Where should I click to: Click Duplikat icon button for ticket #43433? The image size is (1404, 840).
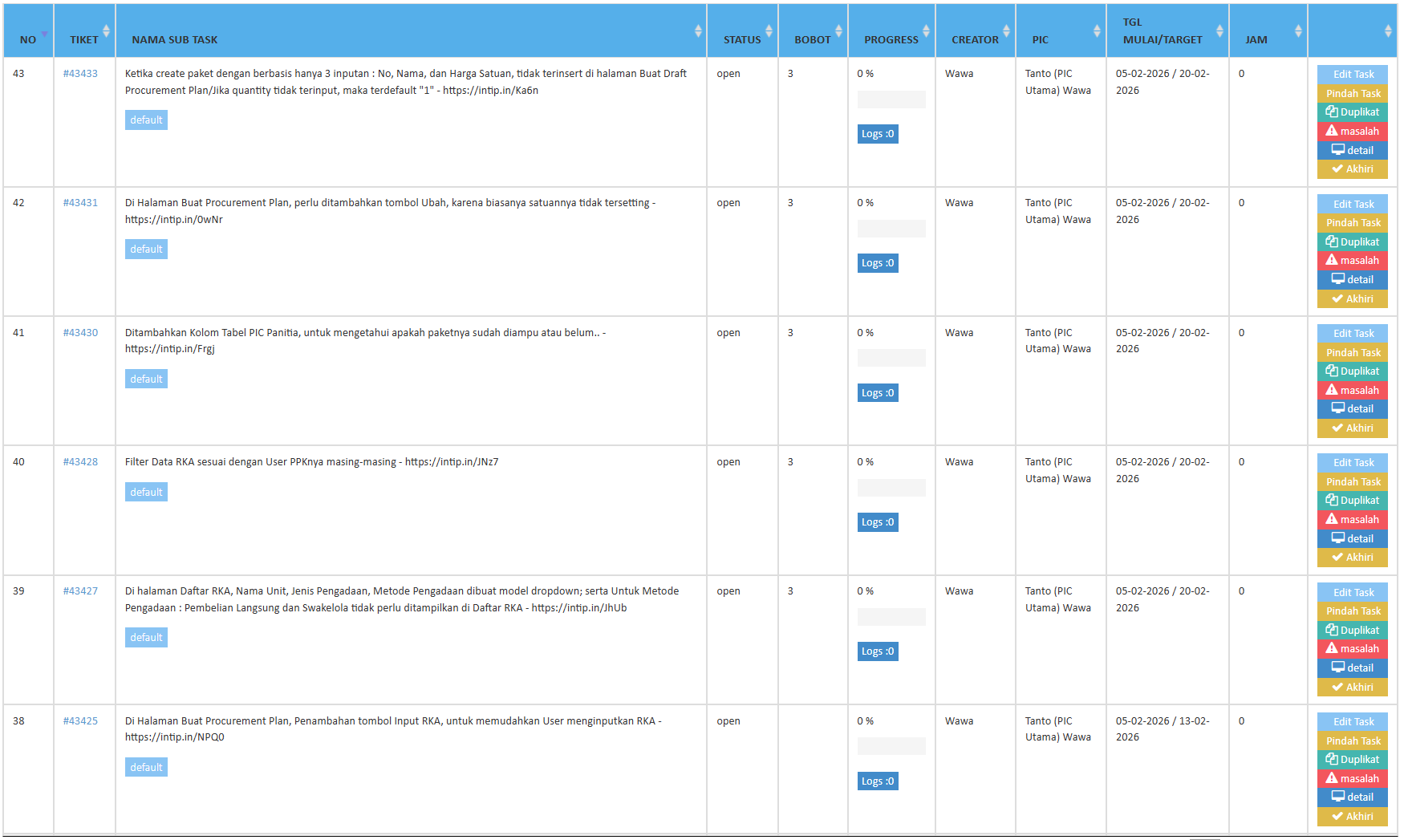coord(1352,112)
